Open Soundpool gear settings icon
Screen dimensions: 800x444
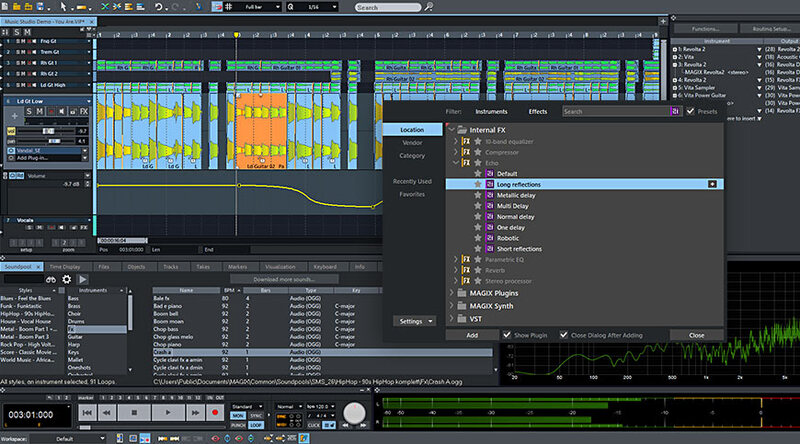(68, 279)
